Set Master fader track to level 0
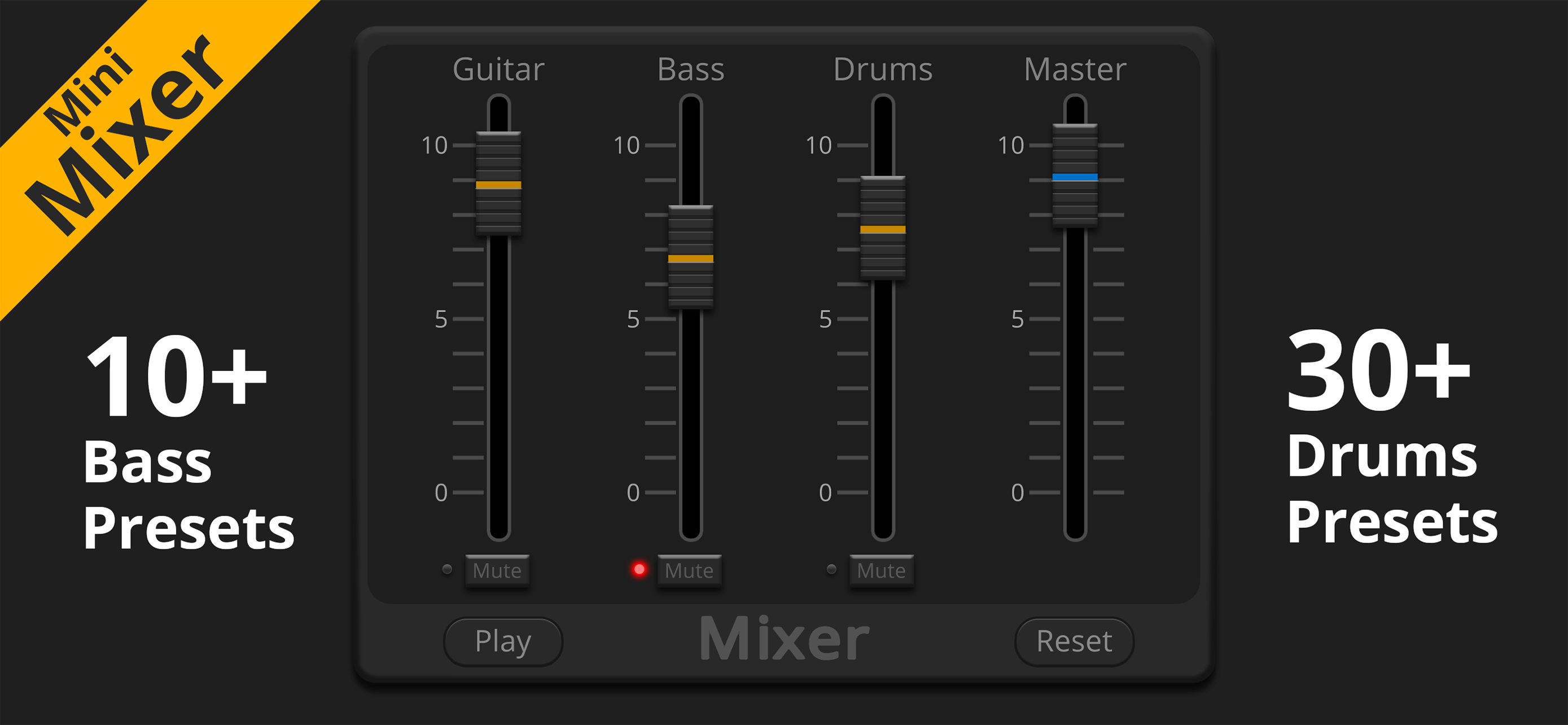Image resolution: width=1568 pixels, height=725 pixels. [x=1076, y=492]
